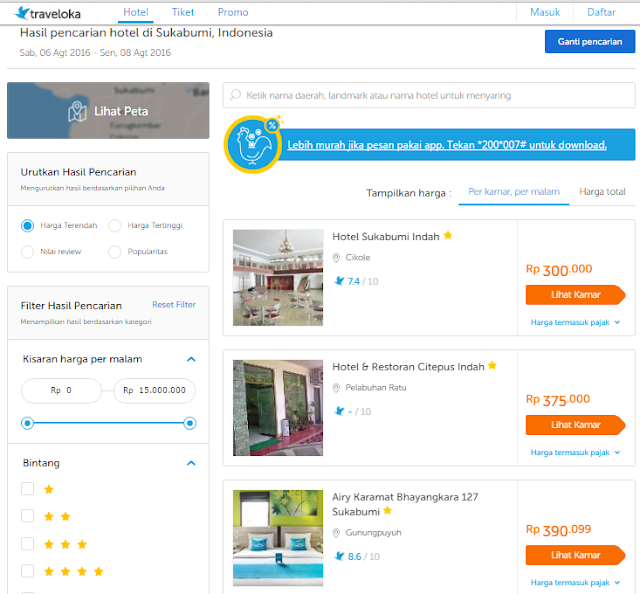Viewport: 640px width, 594px height.
Task: Click the Pelabuhan Ratu location pin icon
Action: (336, 388)
